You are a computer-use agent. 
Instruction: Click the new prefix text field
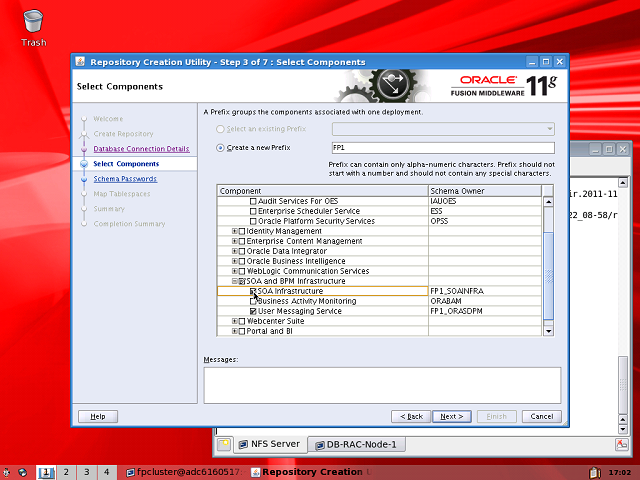coord(443,148)
